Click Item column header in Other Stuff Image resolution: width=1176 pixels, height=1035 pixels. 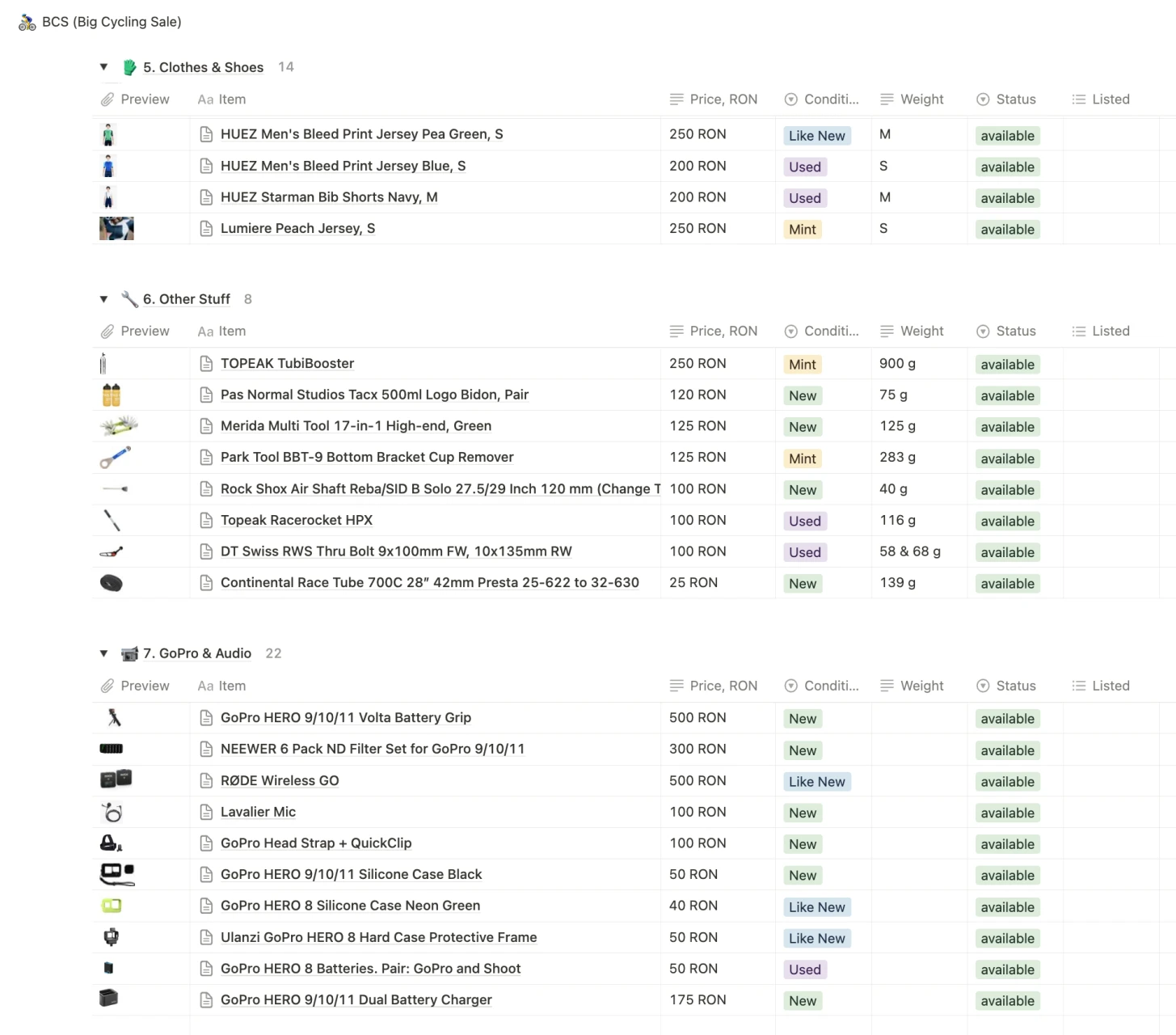point(222,332)
